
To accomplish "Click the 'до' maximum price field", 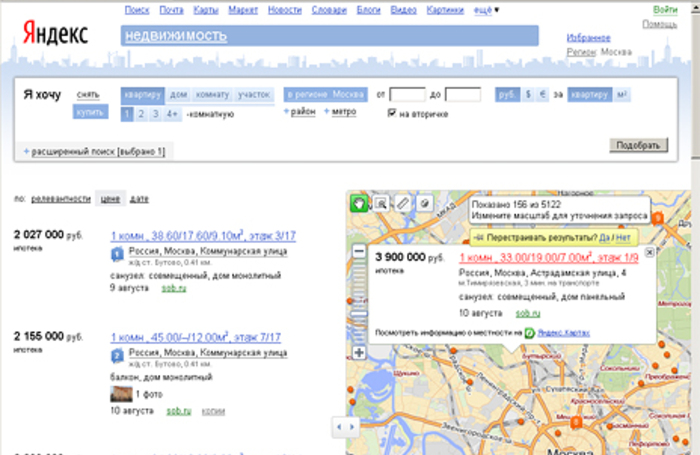I will (x=463, y=95).
